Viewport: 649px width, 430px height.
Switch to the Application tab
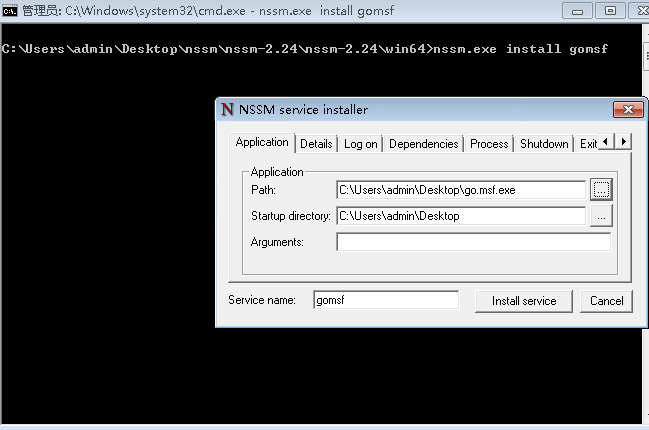(x=262, y=142)
